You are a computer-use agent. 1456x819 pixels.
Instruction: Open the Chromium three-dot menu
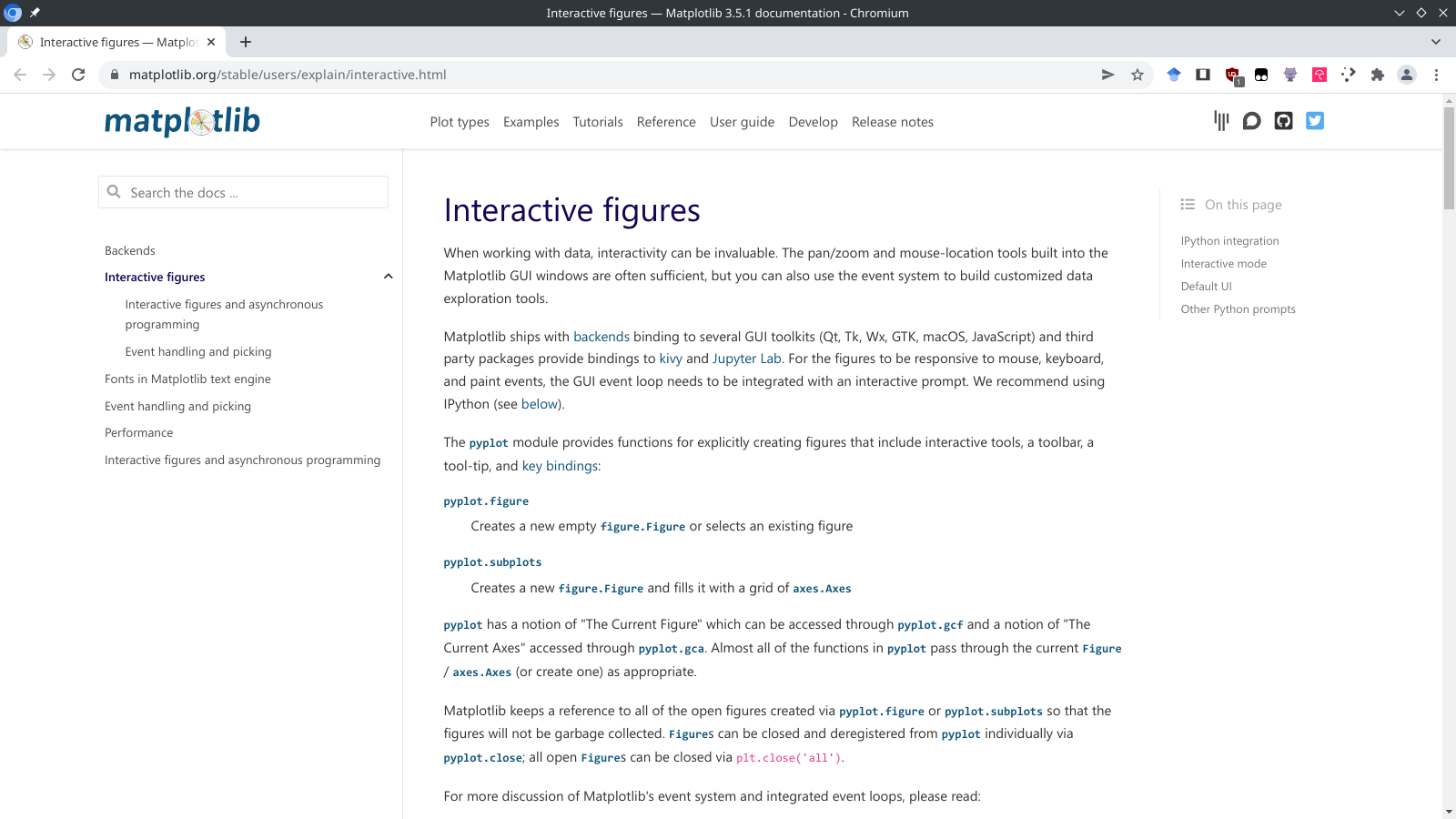[x=1436, y=75]
